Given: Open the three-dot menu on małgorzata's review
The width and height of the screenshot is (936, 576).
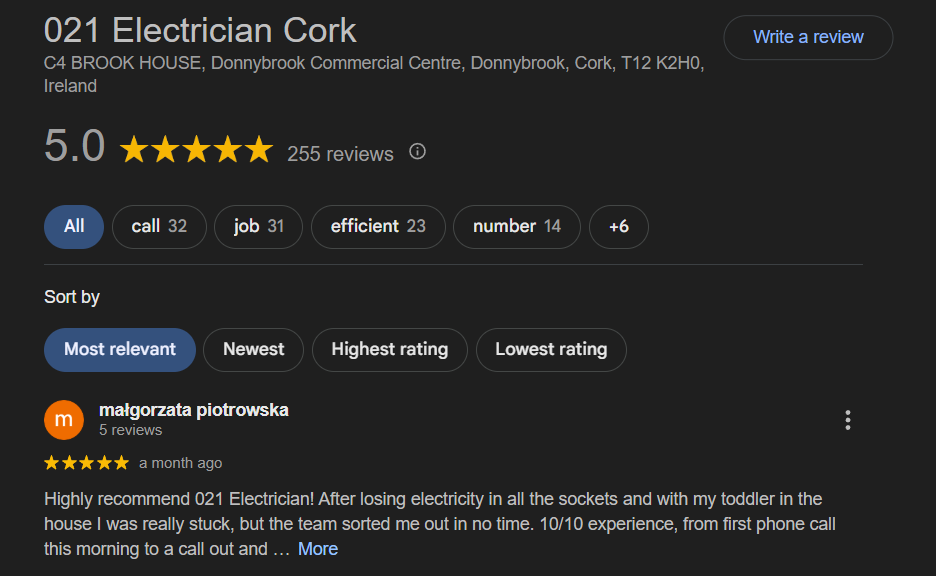Looking at the screenshot, I should [x=848, y=420].
